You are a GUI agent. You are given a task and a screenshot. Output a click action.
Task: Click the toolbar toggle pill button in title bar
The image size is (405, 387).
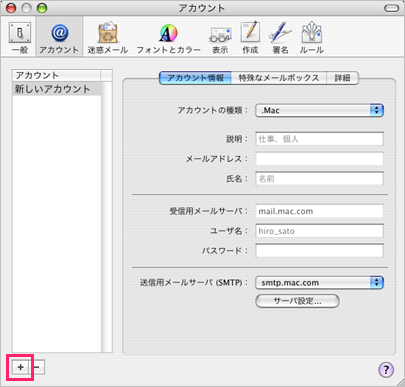391,8
